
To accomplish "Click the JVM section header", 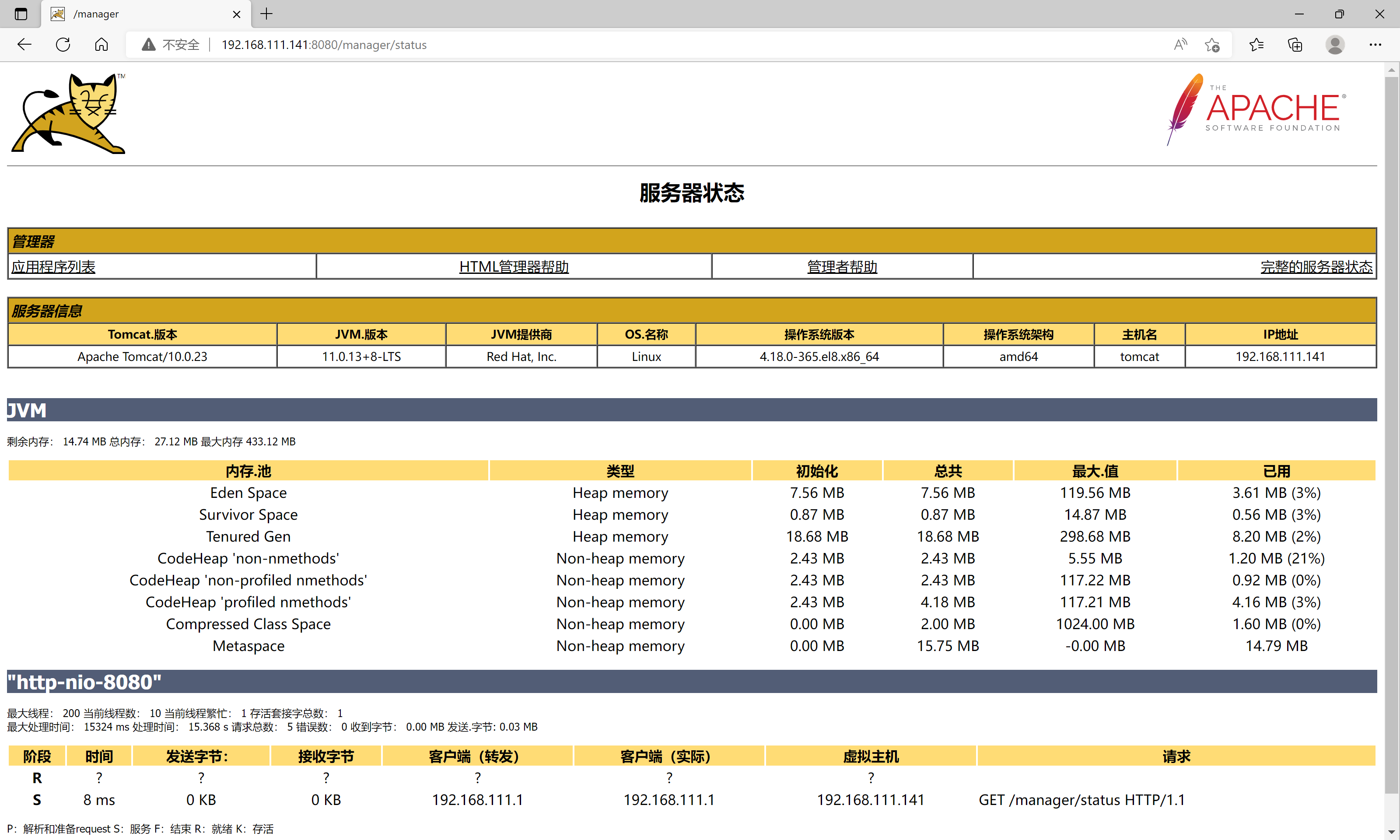I will pos(692,410).
